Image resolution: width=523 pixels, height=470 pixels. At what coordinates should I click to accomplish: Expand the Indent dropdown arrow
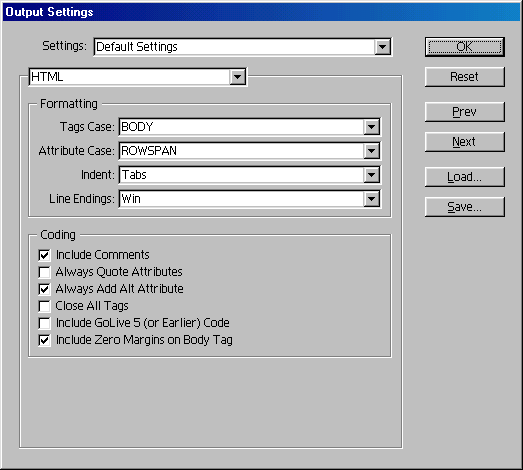371,175
